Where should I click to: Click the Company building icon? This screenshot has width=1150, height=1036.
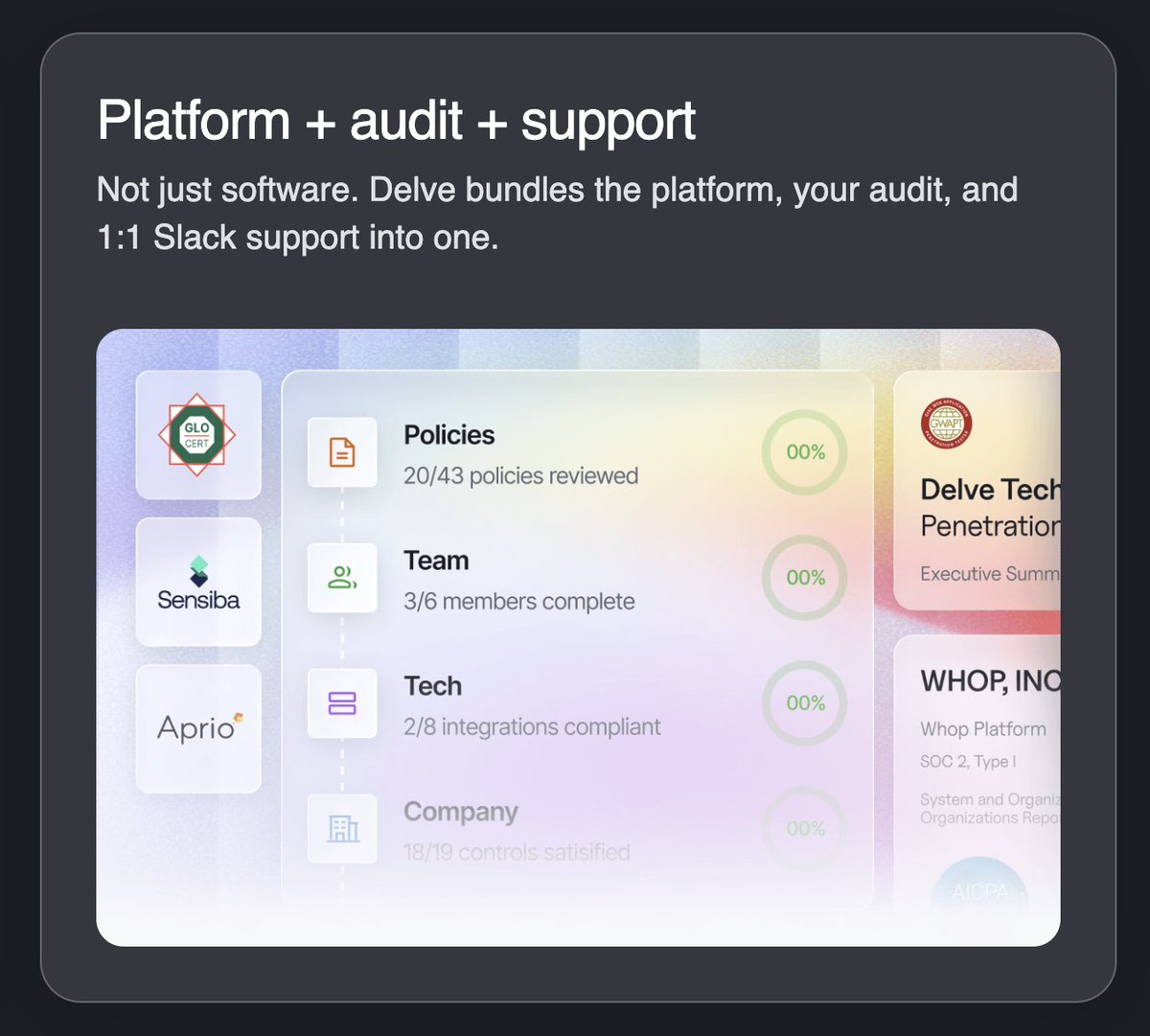[342, 829]
